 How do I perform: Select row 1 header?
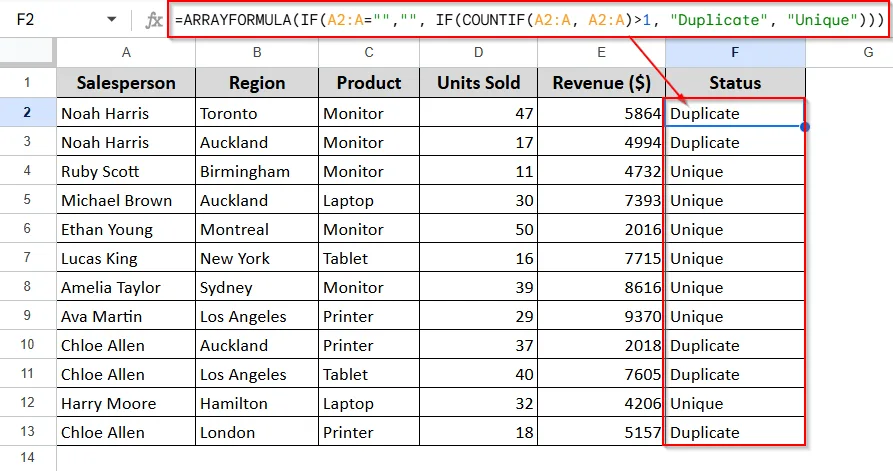pos(27,83)
